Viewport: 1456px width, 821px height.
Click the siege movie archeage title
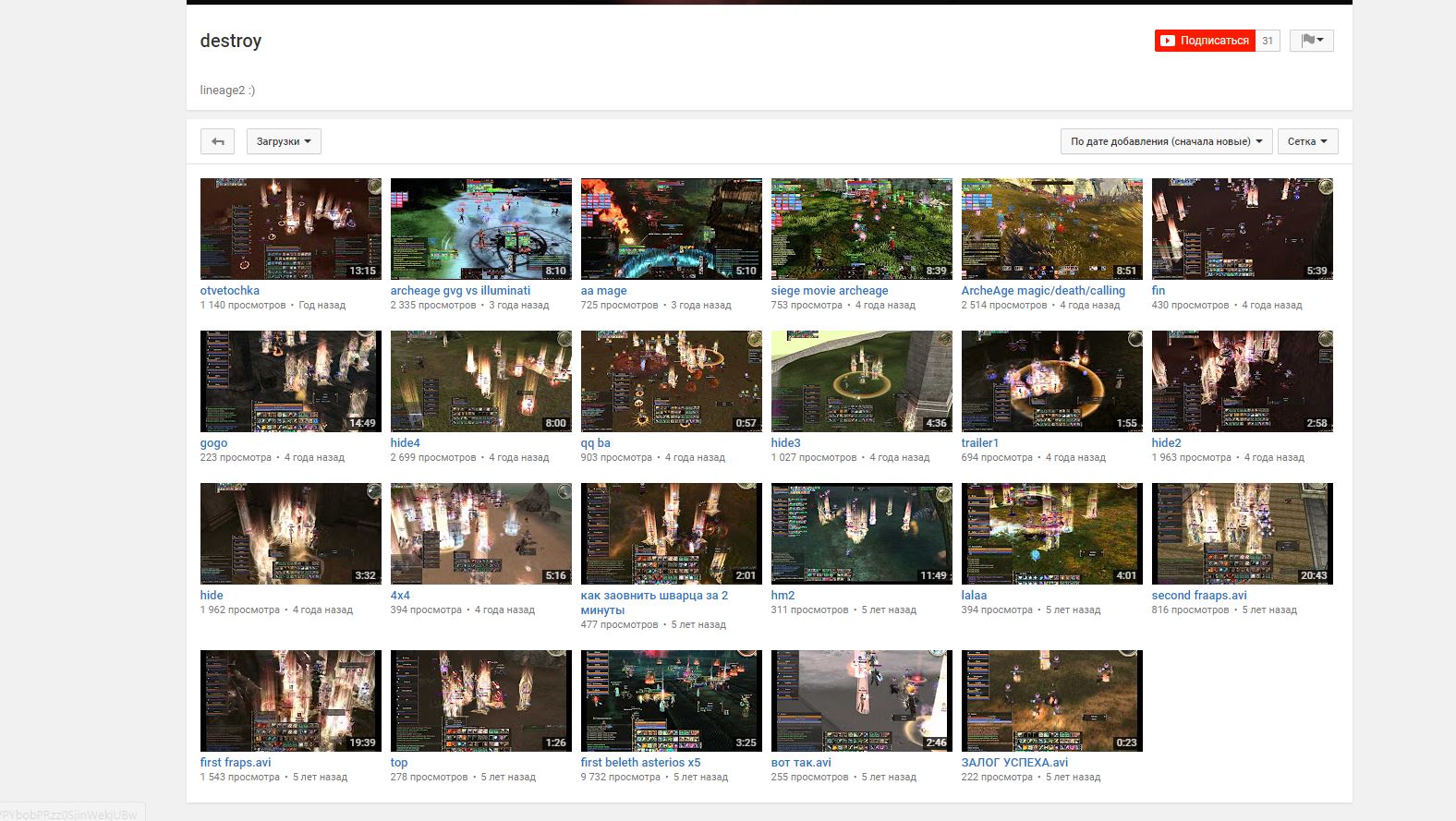tap(830, 290)
